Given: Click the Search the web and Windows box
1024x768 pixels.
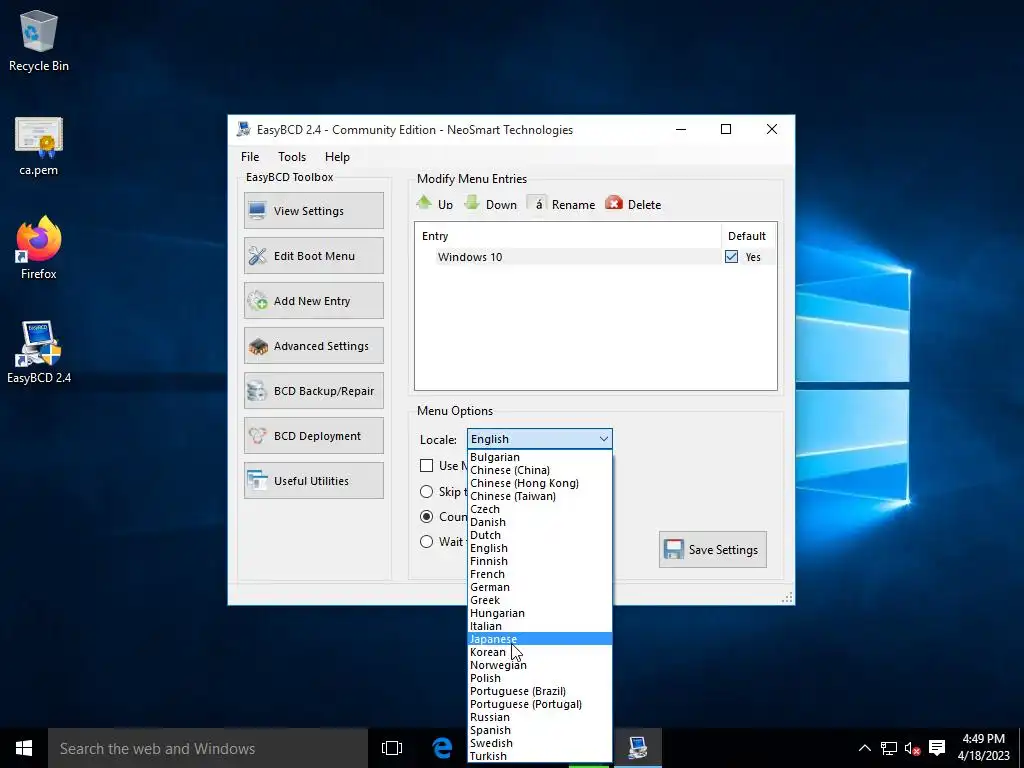Looking at the screenshot, I should (208, 748).
